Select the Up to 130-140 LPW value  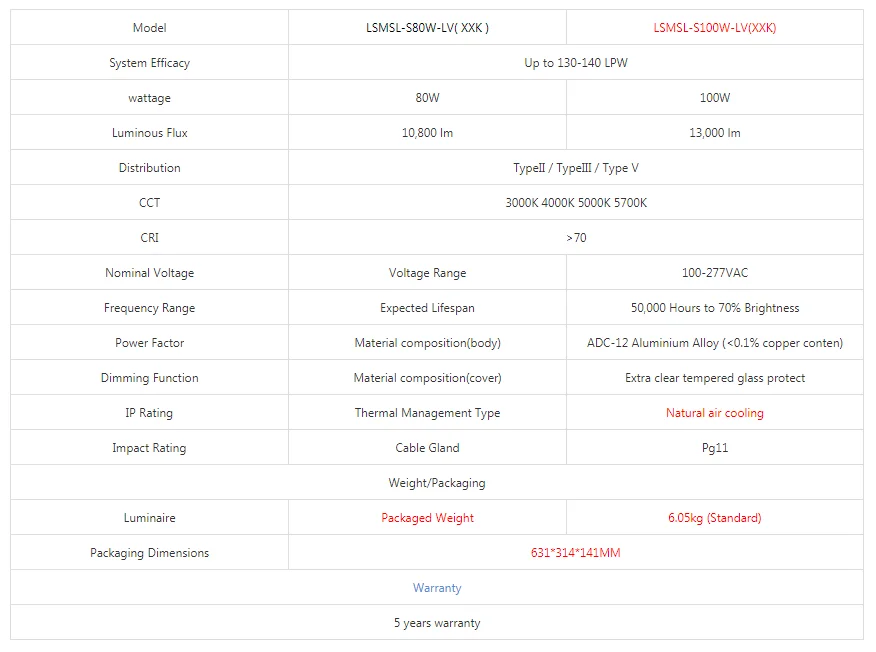pyautogui.click(x=575, y=63)
